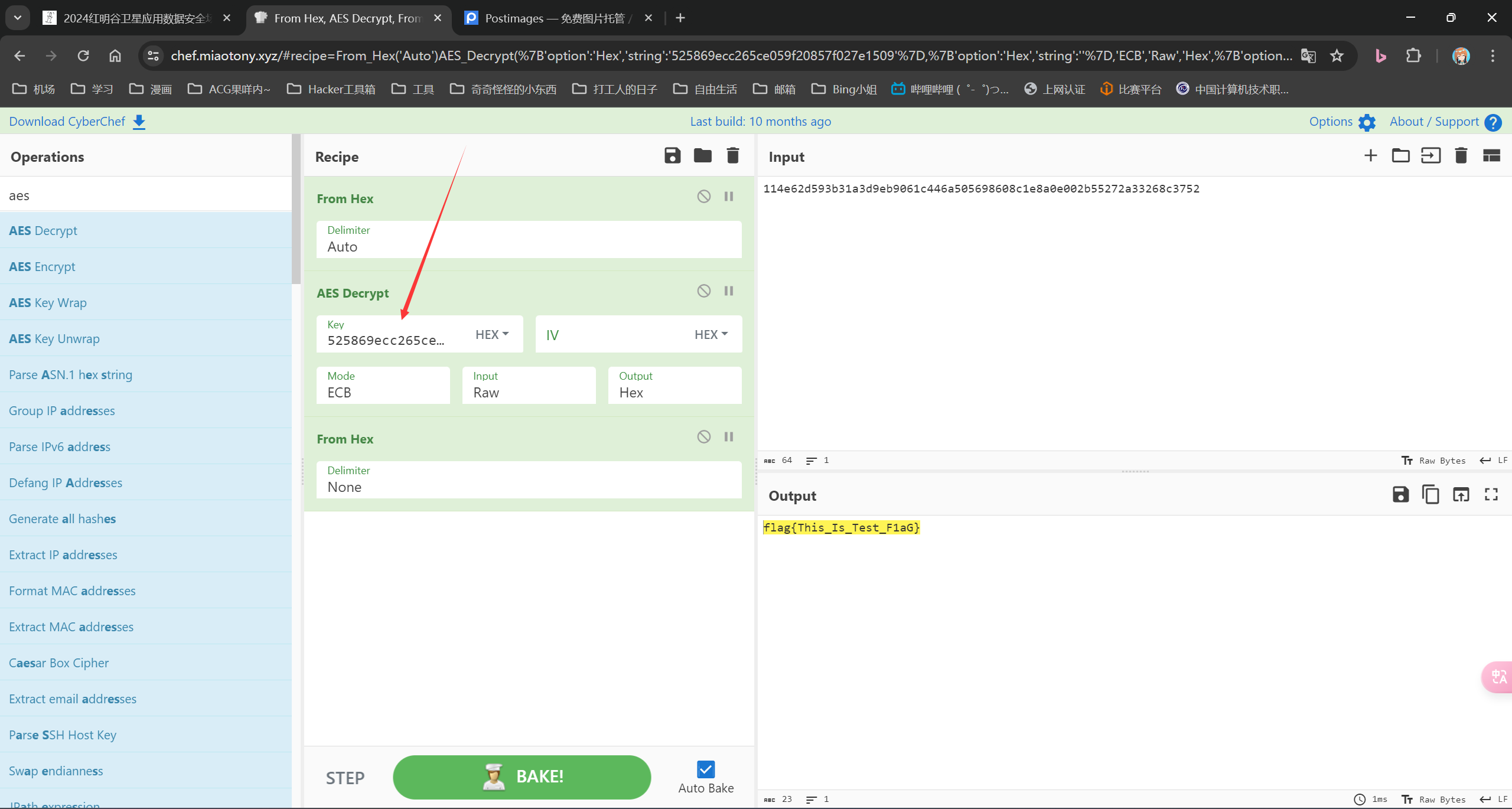Screen dimensions: 1512x809
Task: Save the recipe with floppy icon
Action: (672, 156)
